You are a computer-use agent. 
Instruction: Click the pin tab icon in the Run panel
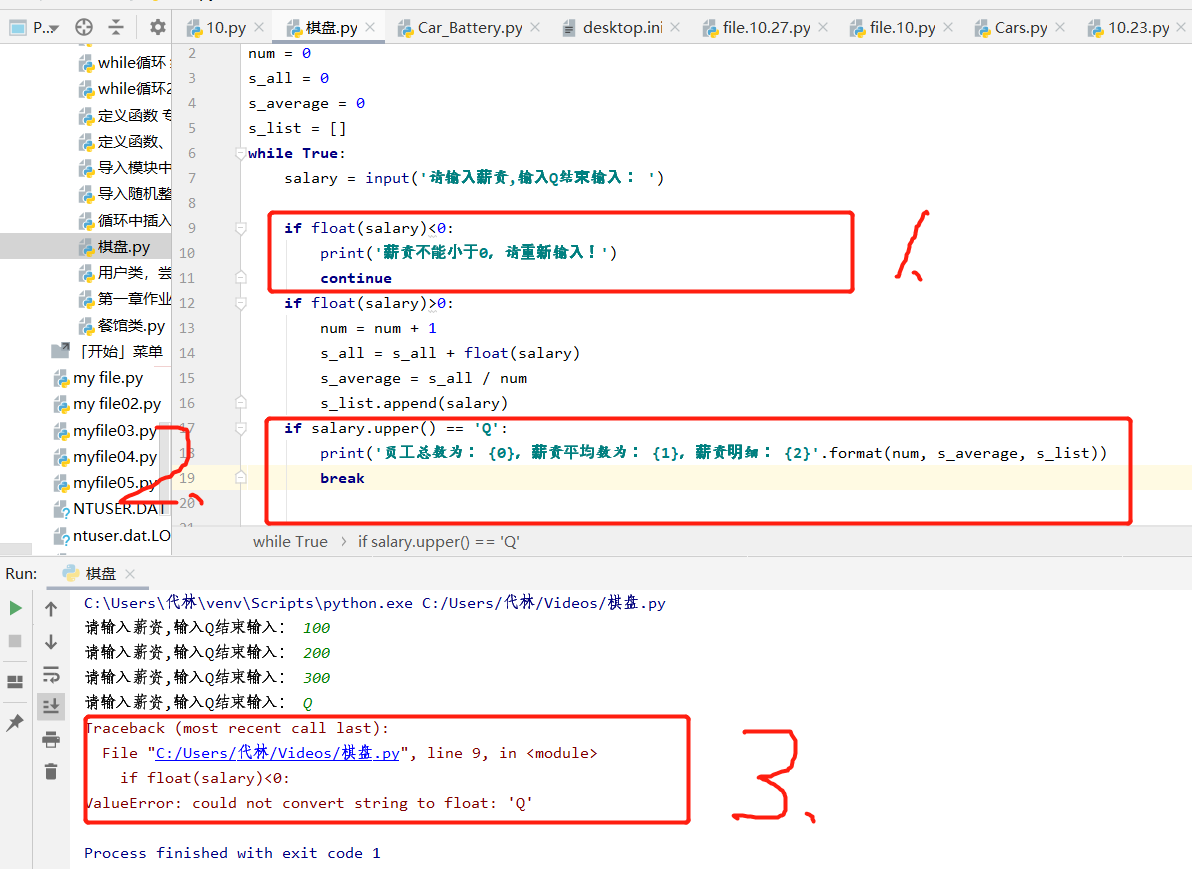pos(15,723)
